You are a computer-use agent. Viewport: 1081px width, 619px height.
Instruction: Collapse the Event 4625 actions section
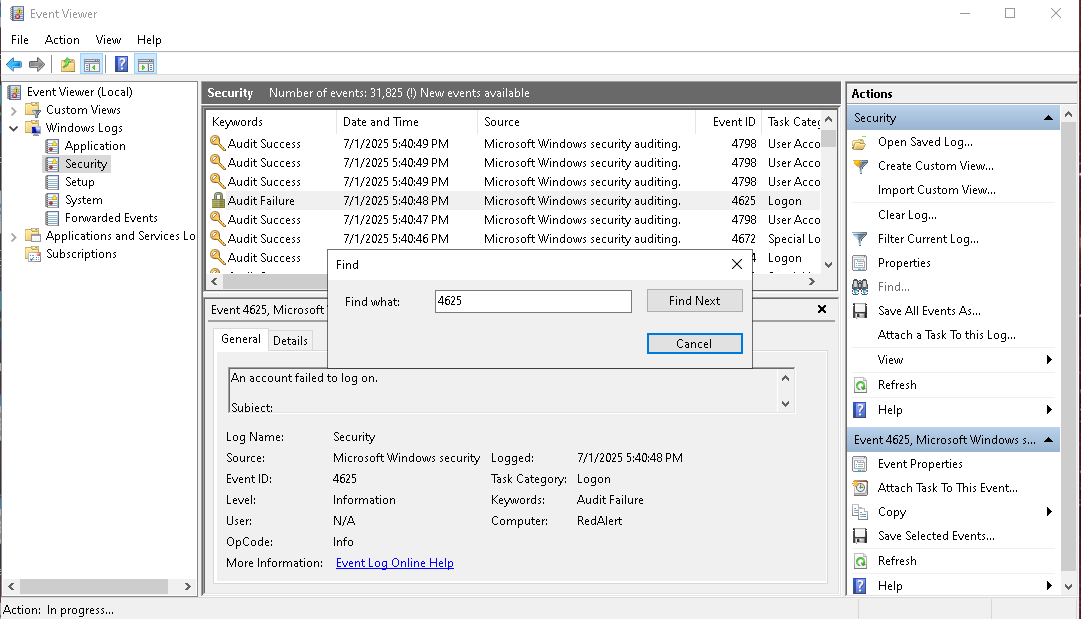coord(1048,440)
